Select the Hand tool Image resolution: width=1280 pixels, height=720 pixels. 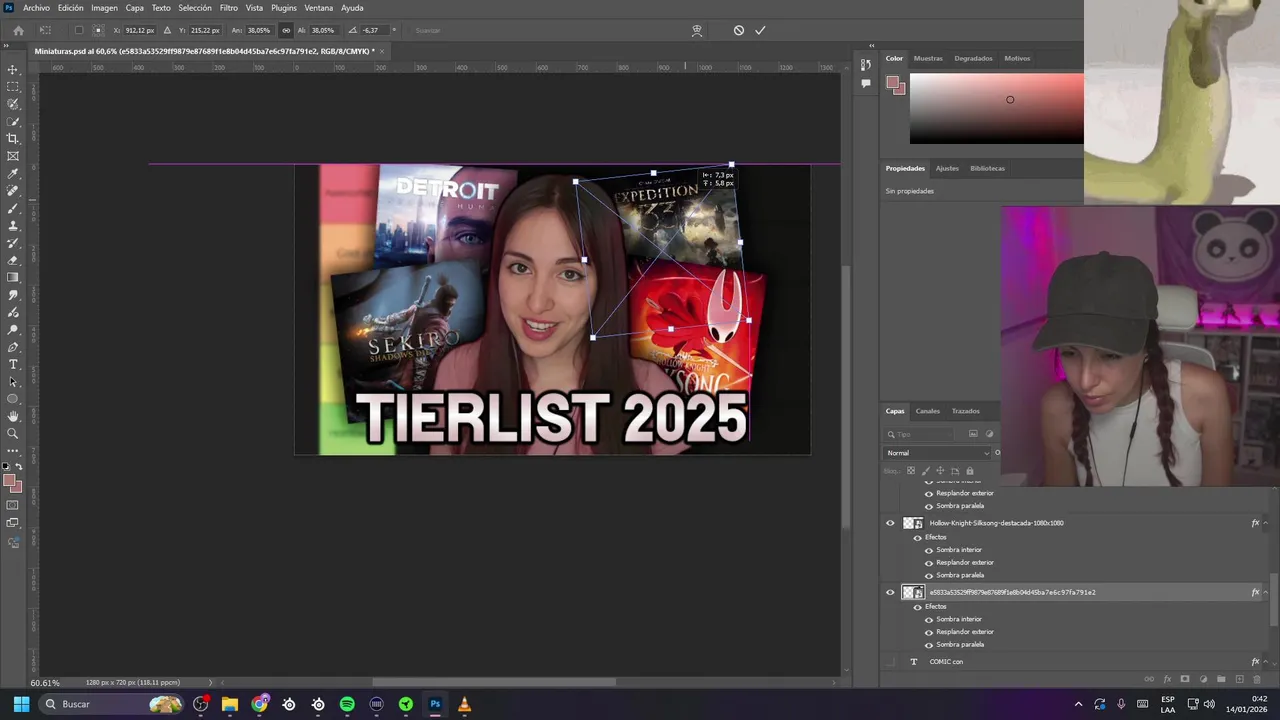13,416
